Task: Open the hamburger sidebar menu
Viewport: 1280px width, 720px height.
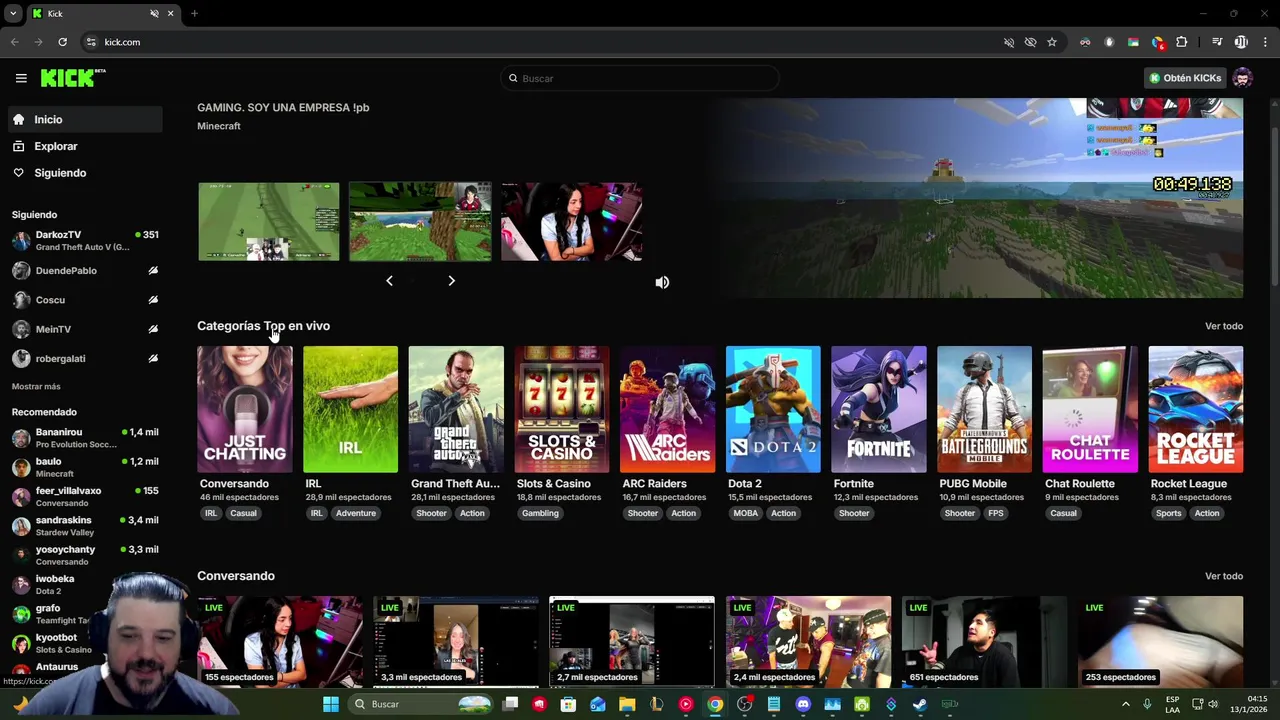Action: pos(21,78)
